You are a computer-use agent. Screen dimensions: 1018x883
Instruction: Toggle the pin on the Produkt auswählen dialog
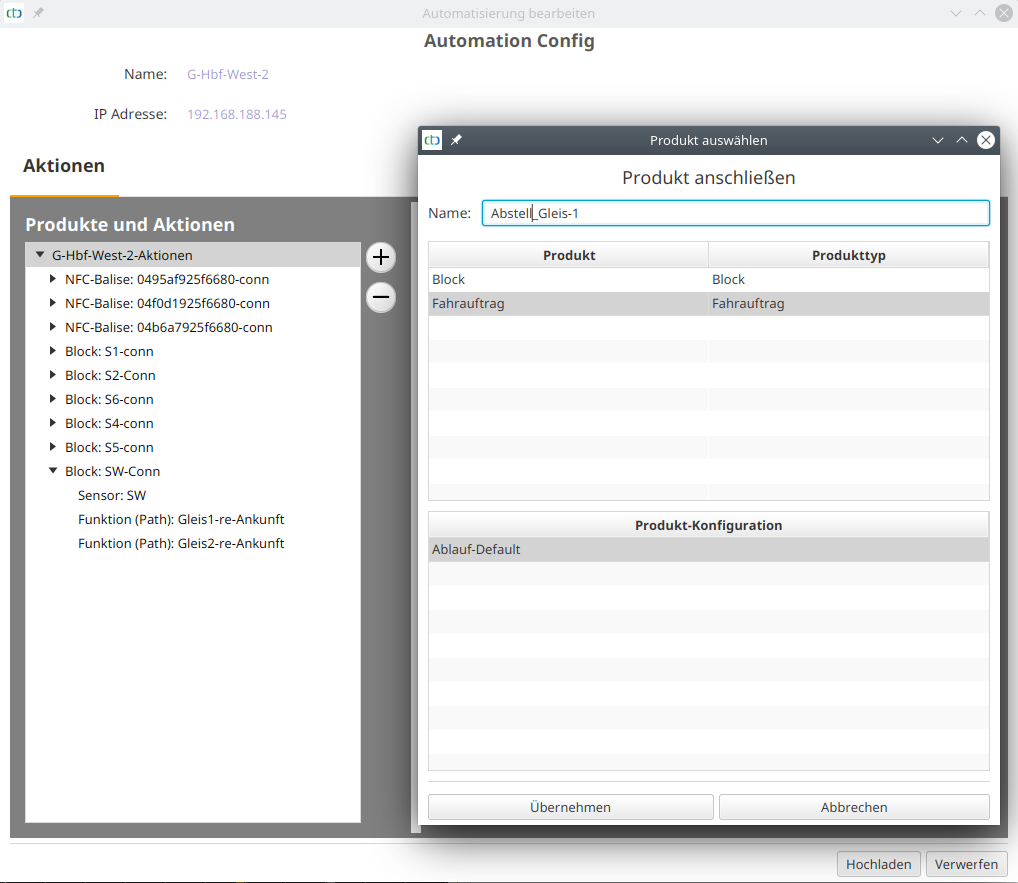[456, 140]
